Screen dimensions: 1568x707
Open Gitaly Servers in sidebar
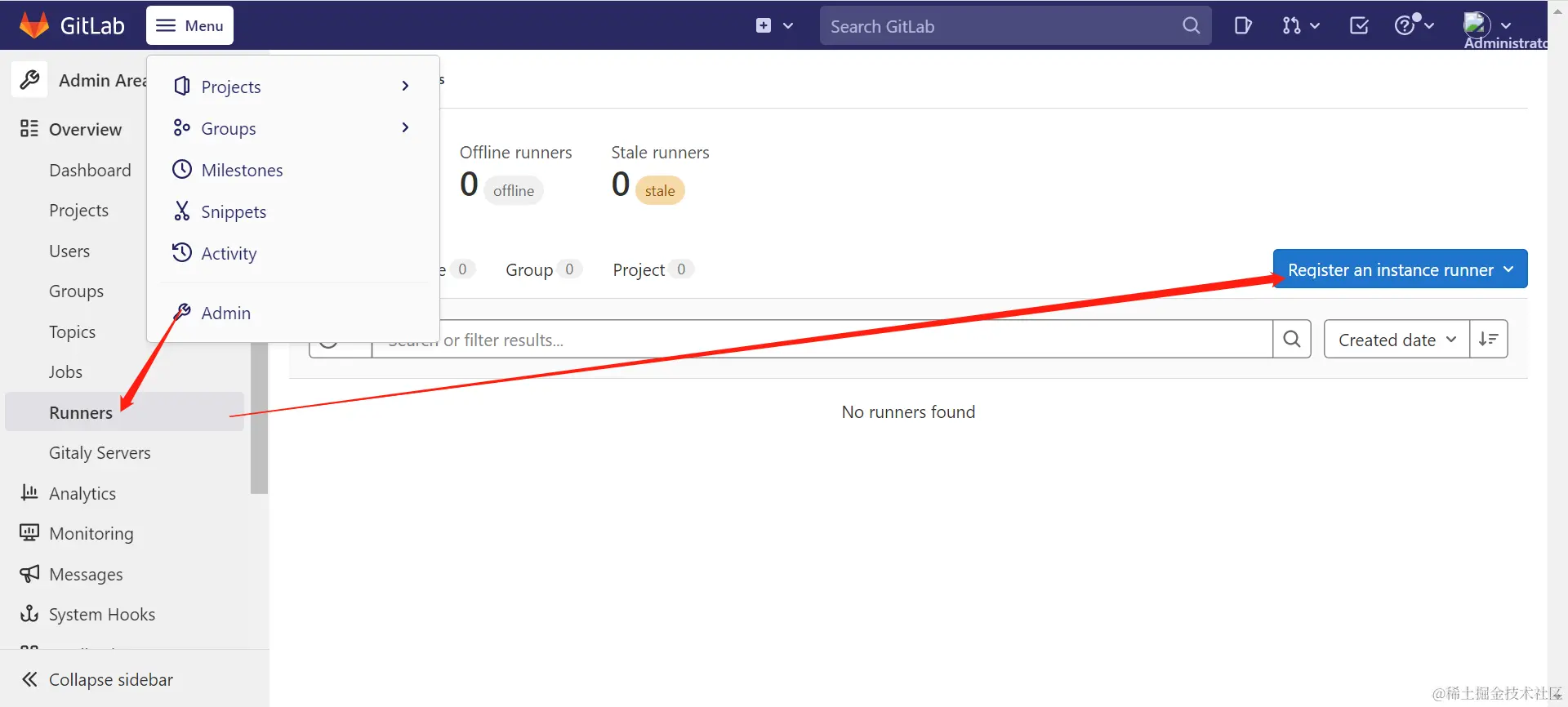[100, 452]
